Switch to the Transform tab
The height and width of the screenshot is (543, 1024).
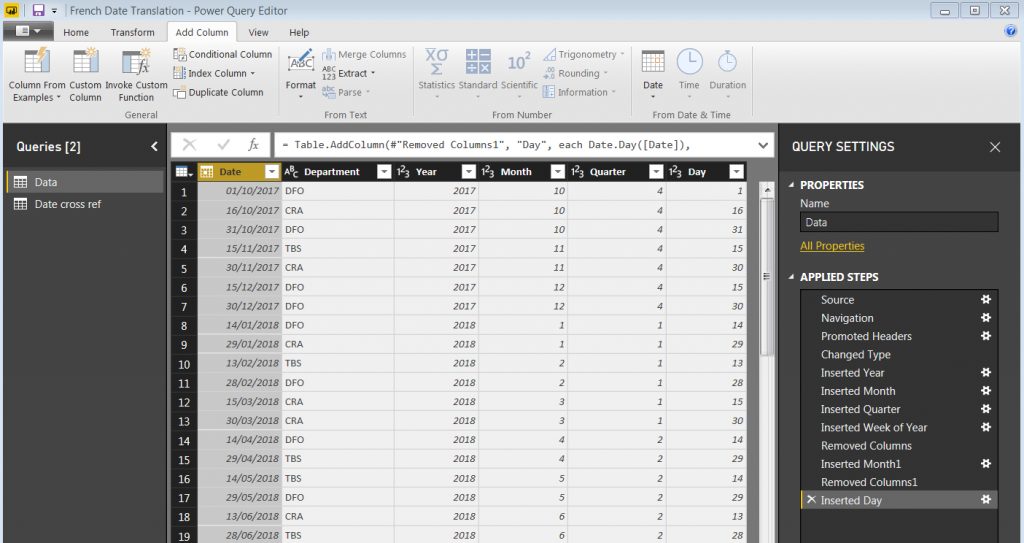click(132, 32)
